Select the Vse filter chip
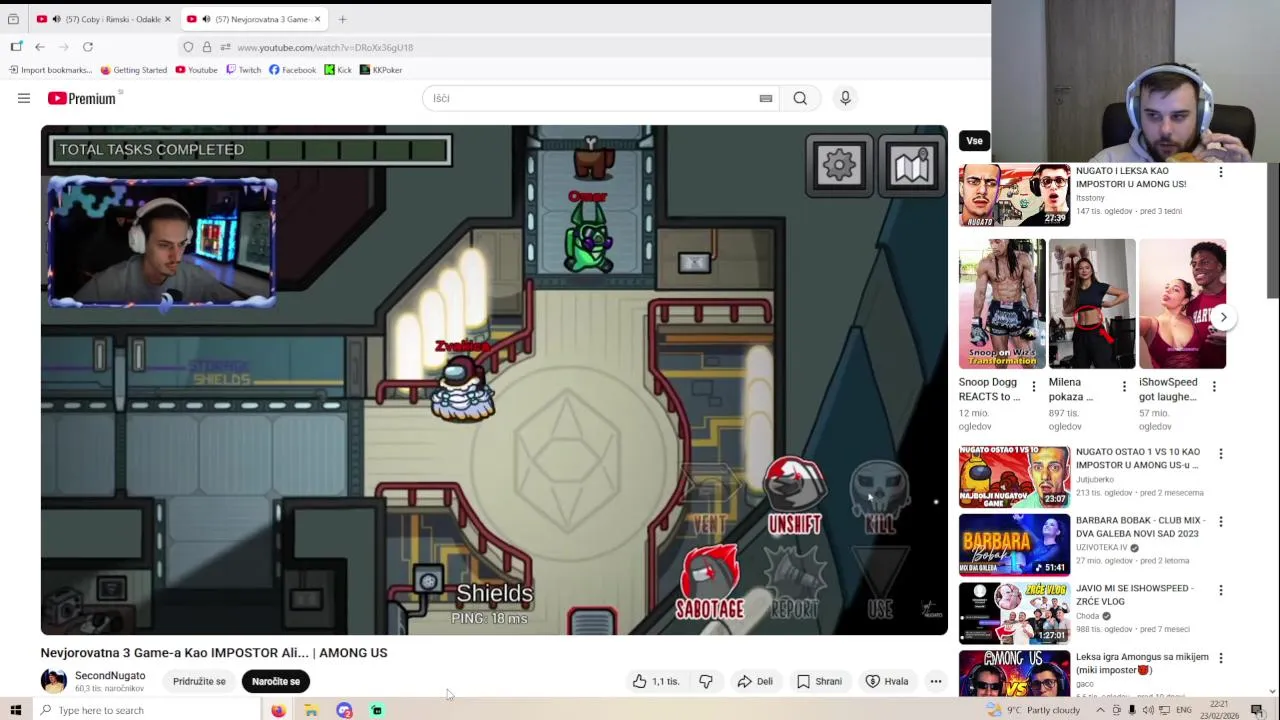The height and width of the screenshot is (720, 1280). pyautogui.click(x=974, y=141)
